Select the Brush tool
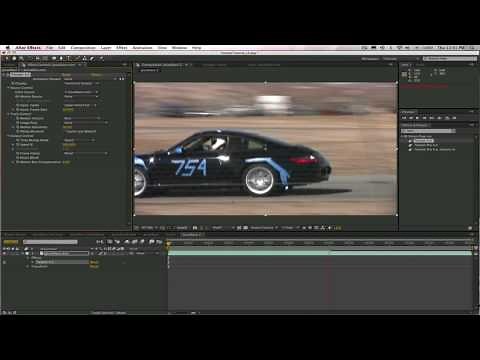This screenshot has width=480, height=360. coord(77,58)
